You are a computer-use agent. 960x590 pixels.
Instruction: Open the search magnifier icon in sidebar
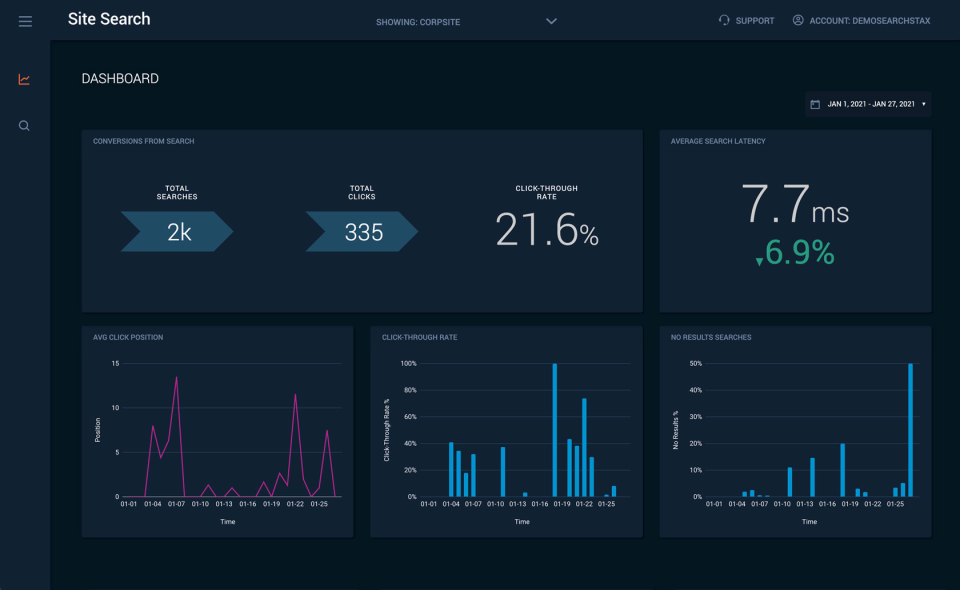click(x=24, y=125)
